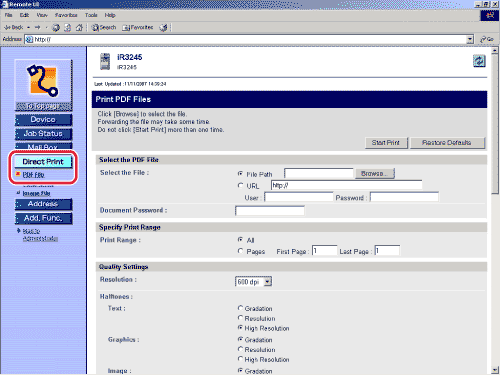The image size is (500, 375).
Task: Click the scrollbar down arrow
Action: click(x=495, y=370)
